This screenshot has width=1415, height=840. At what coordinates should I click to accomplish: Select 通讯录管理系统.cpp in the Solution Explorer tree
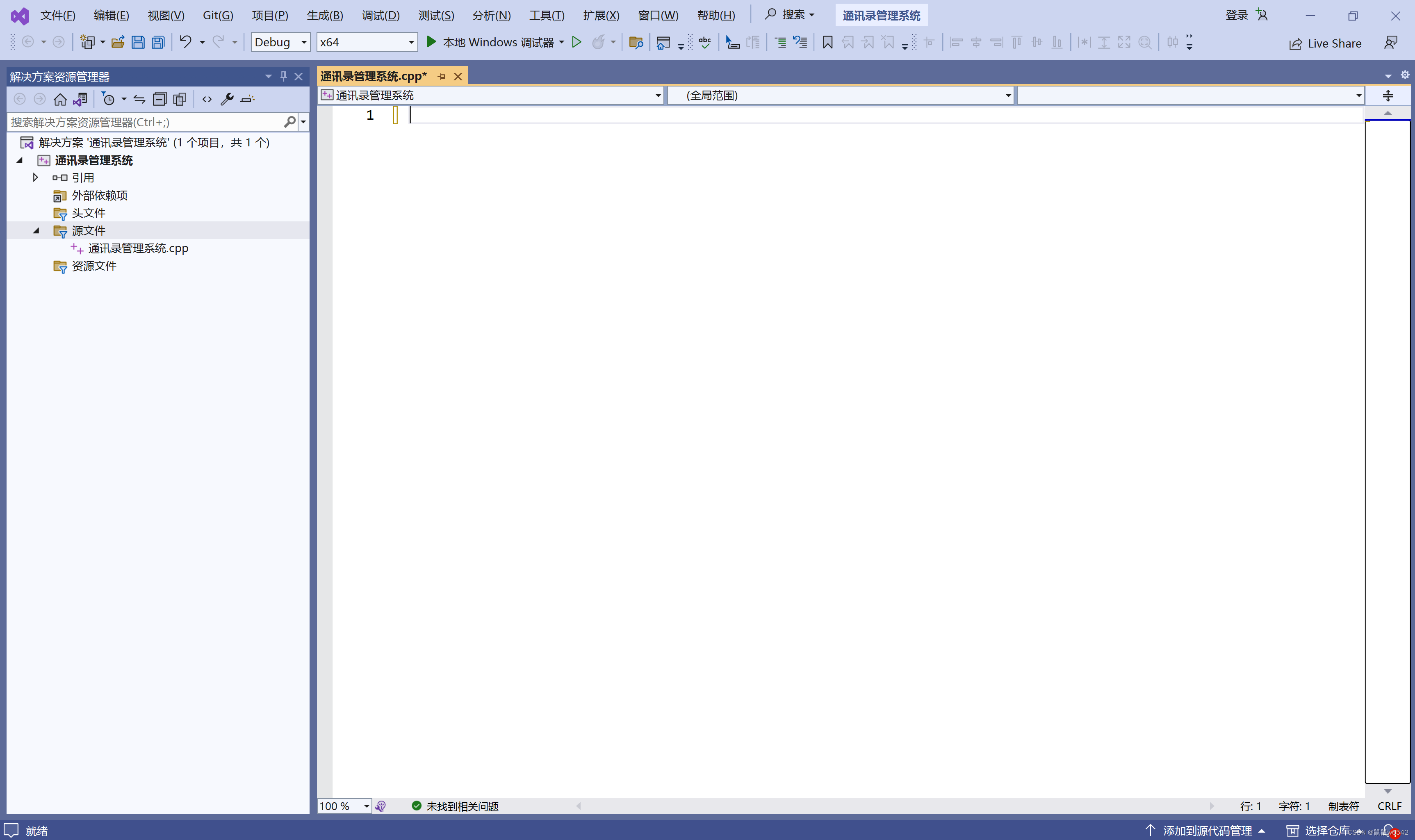coord(138,248)
